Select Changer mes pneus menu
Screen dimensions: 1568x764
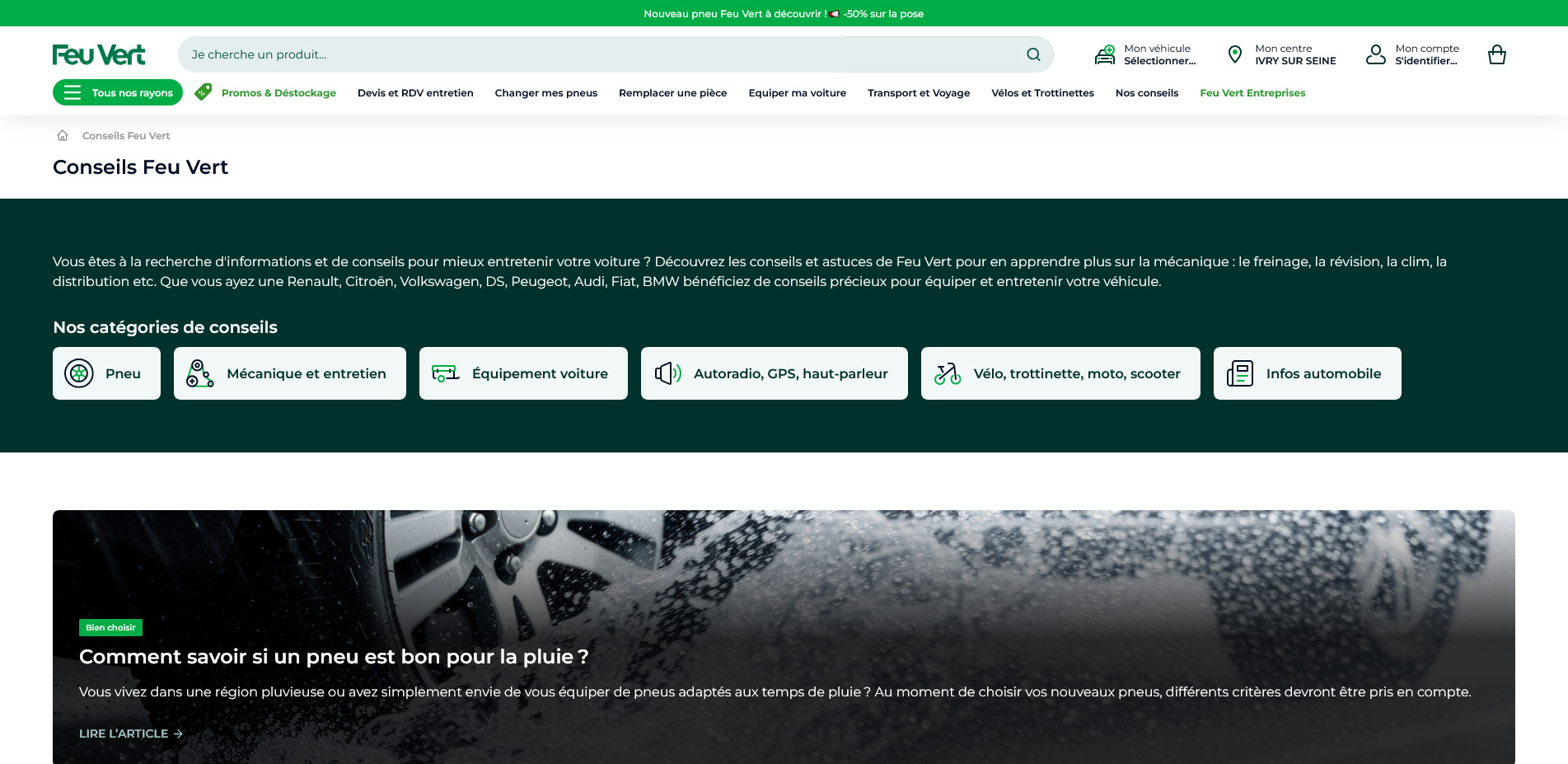point(546,93)
